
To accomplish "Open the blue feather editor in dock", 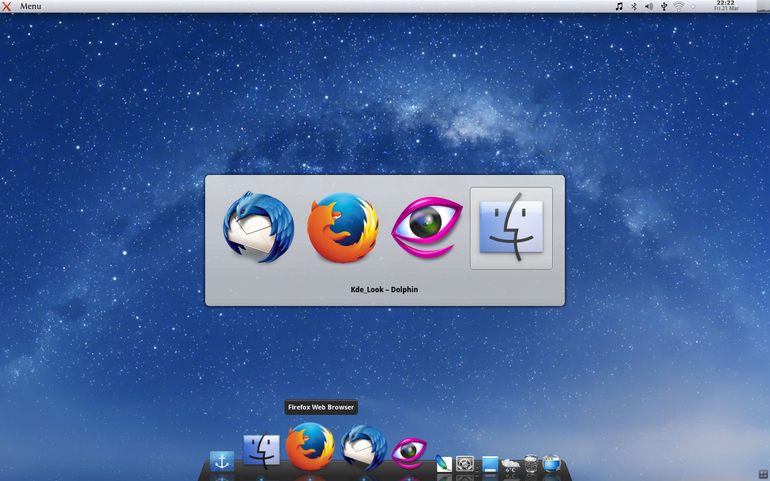I will pos(444,463).
